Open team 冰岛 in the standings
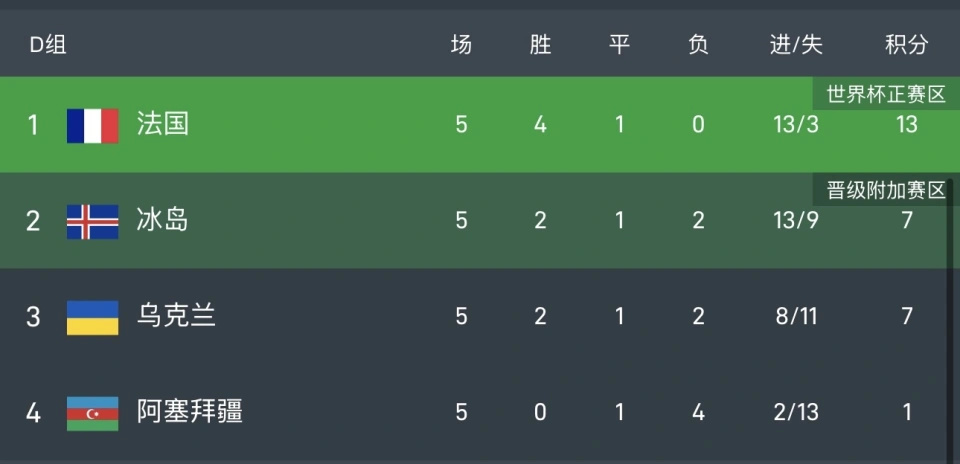The image size is (960, 464). click(x=163, y=221)
